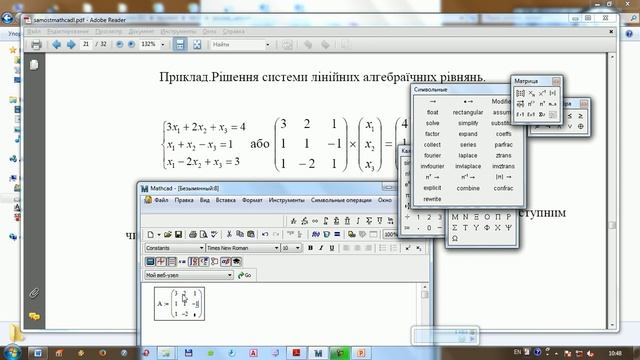Open Mathcad Вставка menu
This screenshot has height=360, width=640.
point(225,200)
